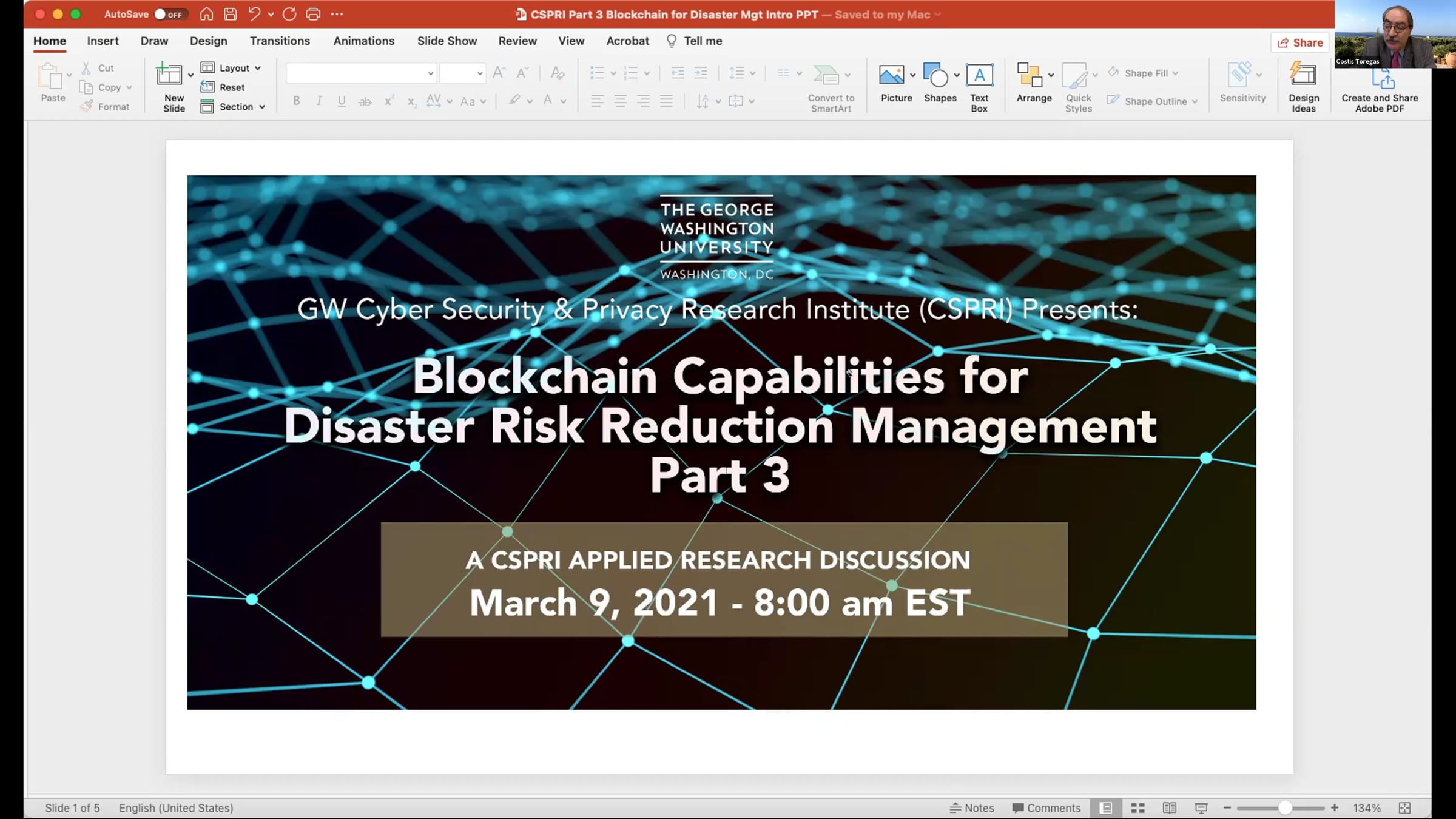The height and width of the screenshot is (819, 1456).
Task: Pick the font color button
Action: tap(548, 101)
